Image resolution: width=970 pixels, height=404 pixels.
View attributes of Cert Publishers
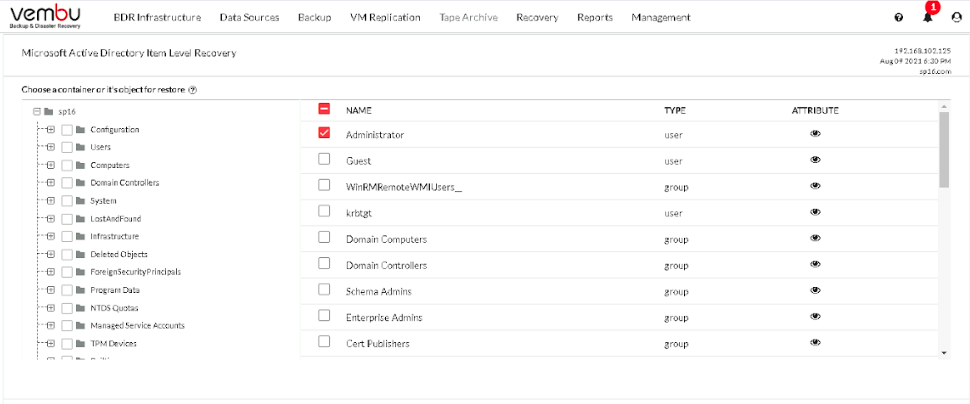pos(815,342)
